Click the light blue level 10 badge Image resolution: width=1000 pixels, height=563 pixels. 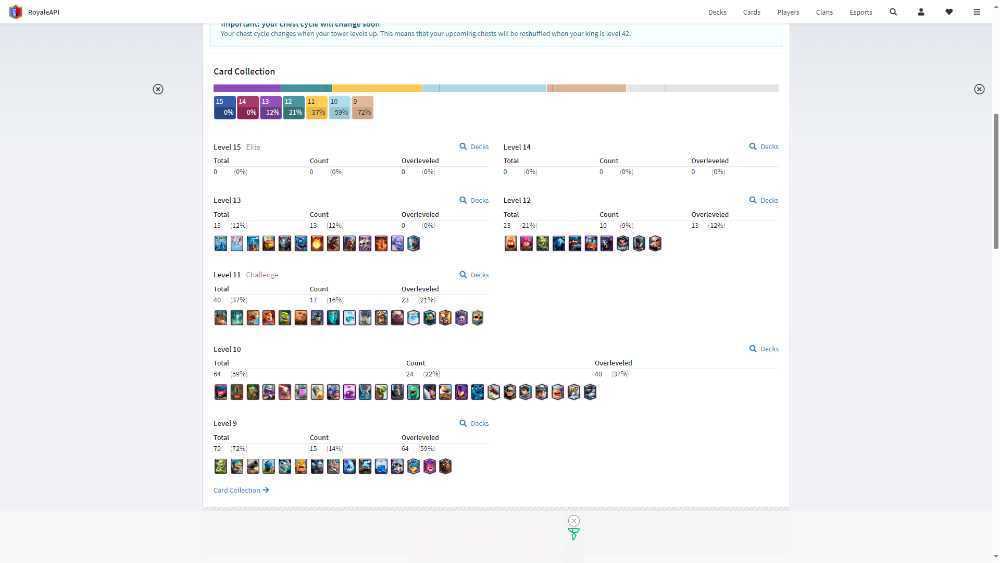click(339, 107)
